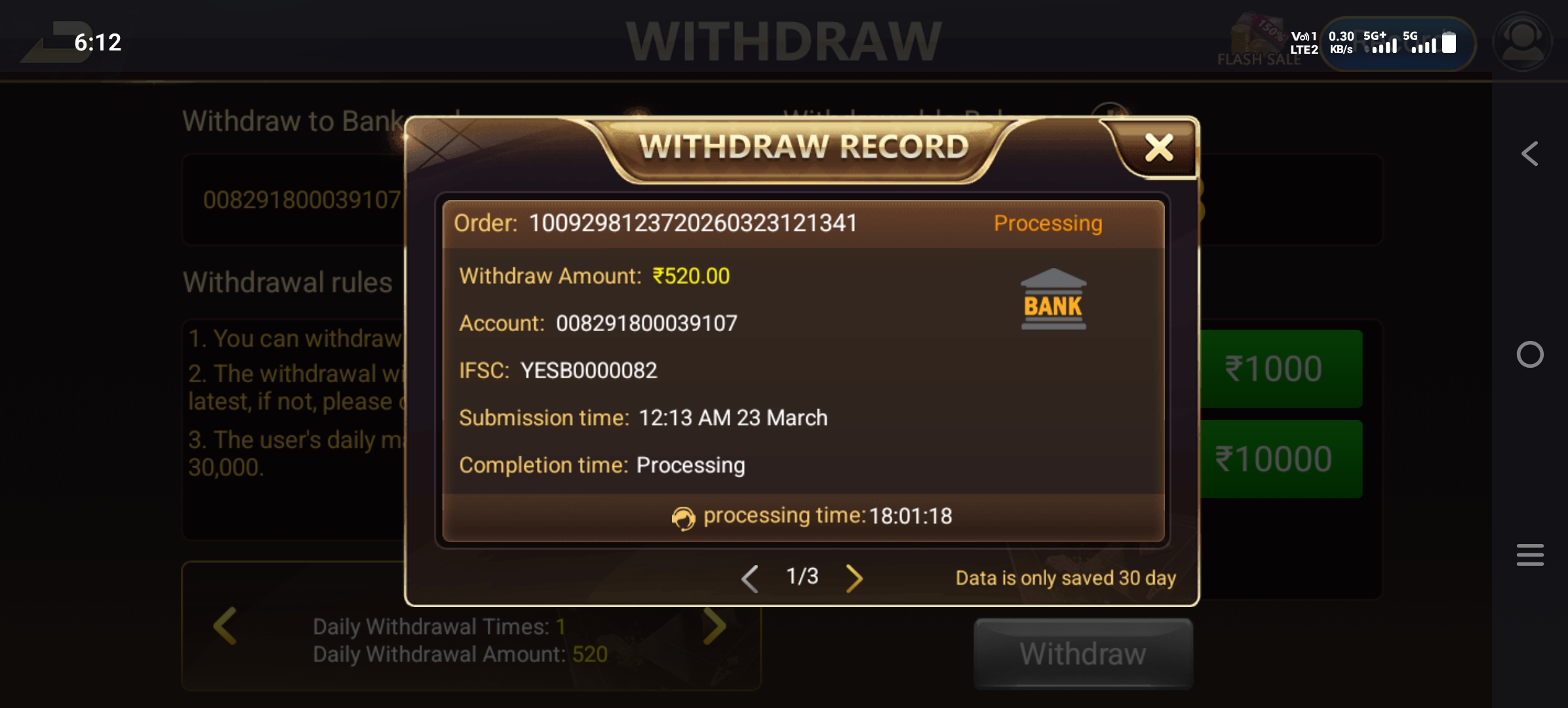Screen dimensions: 1568x708
Task: Tap the processing time support icon
Action: point(683,518)
